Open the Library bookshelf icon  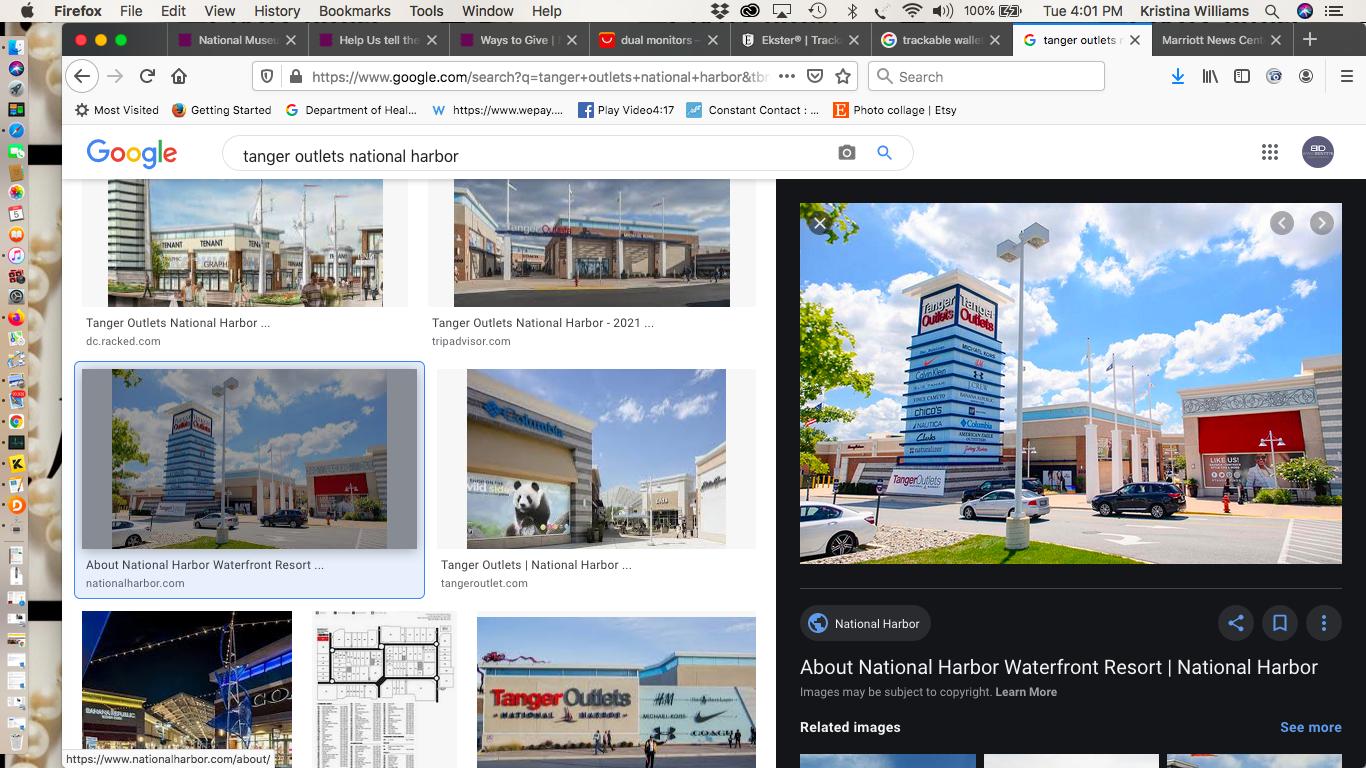[1210, 76]
